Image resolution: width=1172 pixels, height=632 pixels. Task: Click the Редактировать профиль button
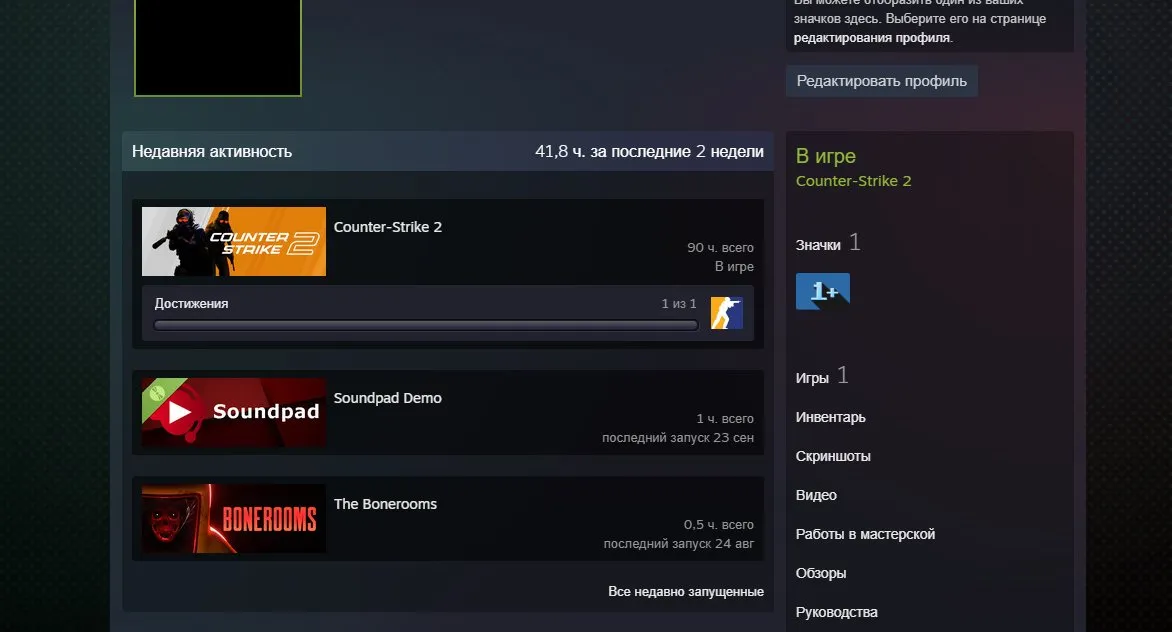[882, 81]
